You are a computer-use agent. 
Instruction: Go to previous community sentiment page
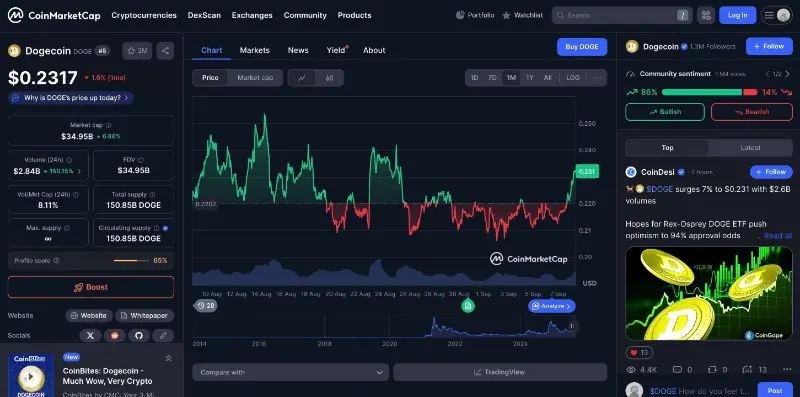(x=767, y=74)
